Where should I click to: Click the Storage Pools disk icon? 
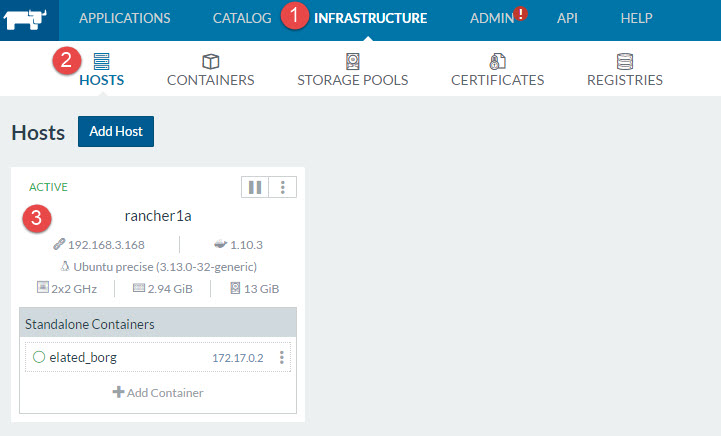[x=352, y=61]
